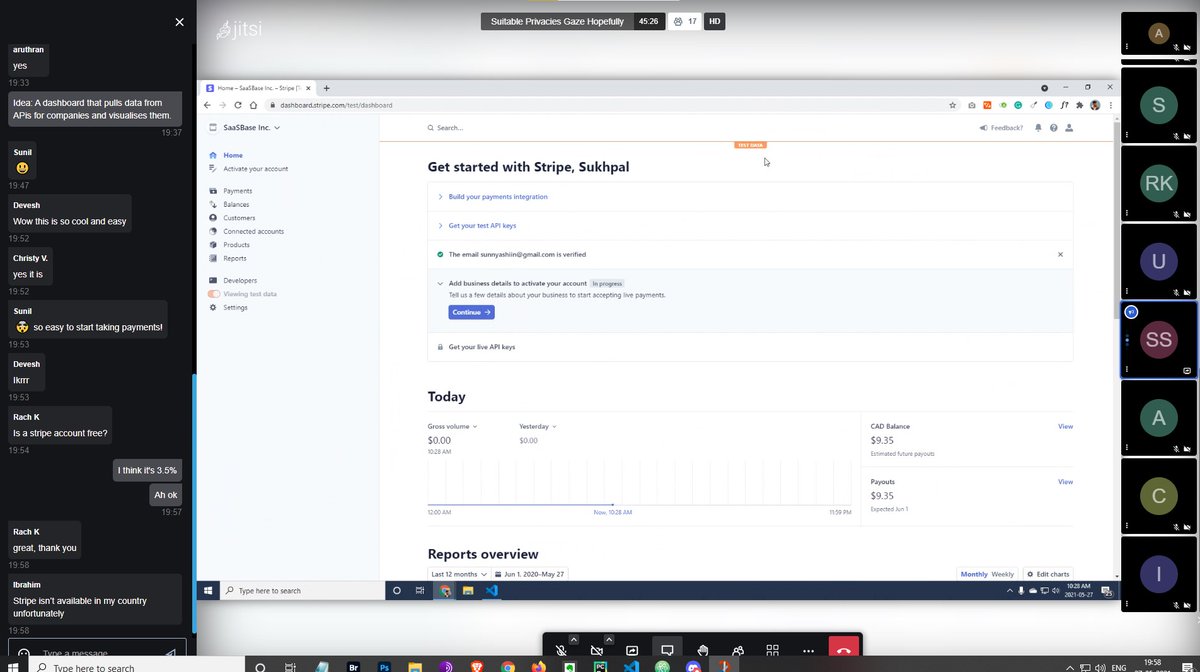Expand the audio device chevron above the mic
Viewport: 1200px width, 672px height.
click(573, 638)
